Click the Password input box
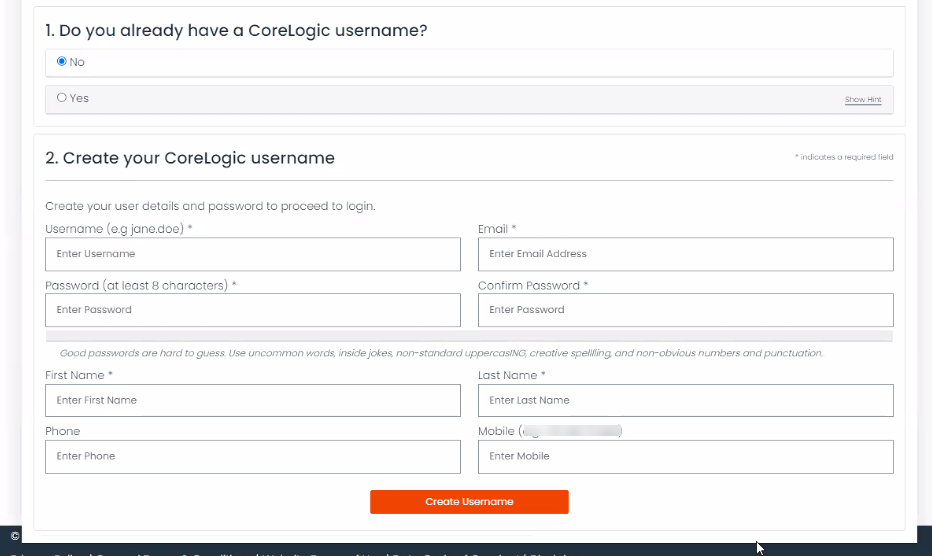Viewport: 932px width, 556px height. click(253, 310)
